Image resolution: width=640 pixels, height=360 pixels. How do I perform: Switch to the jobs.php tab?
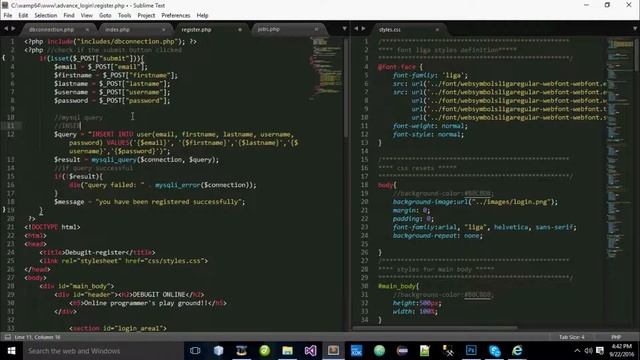point(269,30)
